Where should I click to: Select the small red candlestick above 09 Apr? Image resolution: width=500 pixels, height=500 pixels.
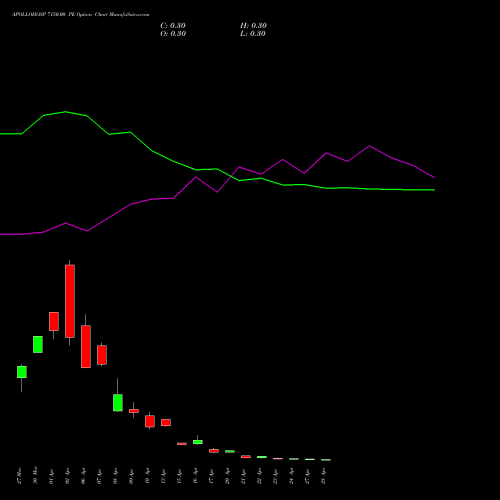click(134, 411)
